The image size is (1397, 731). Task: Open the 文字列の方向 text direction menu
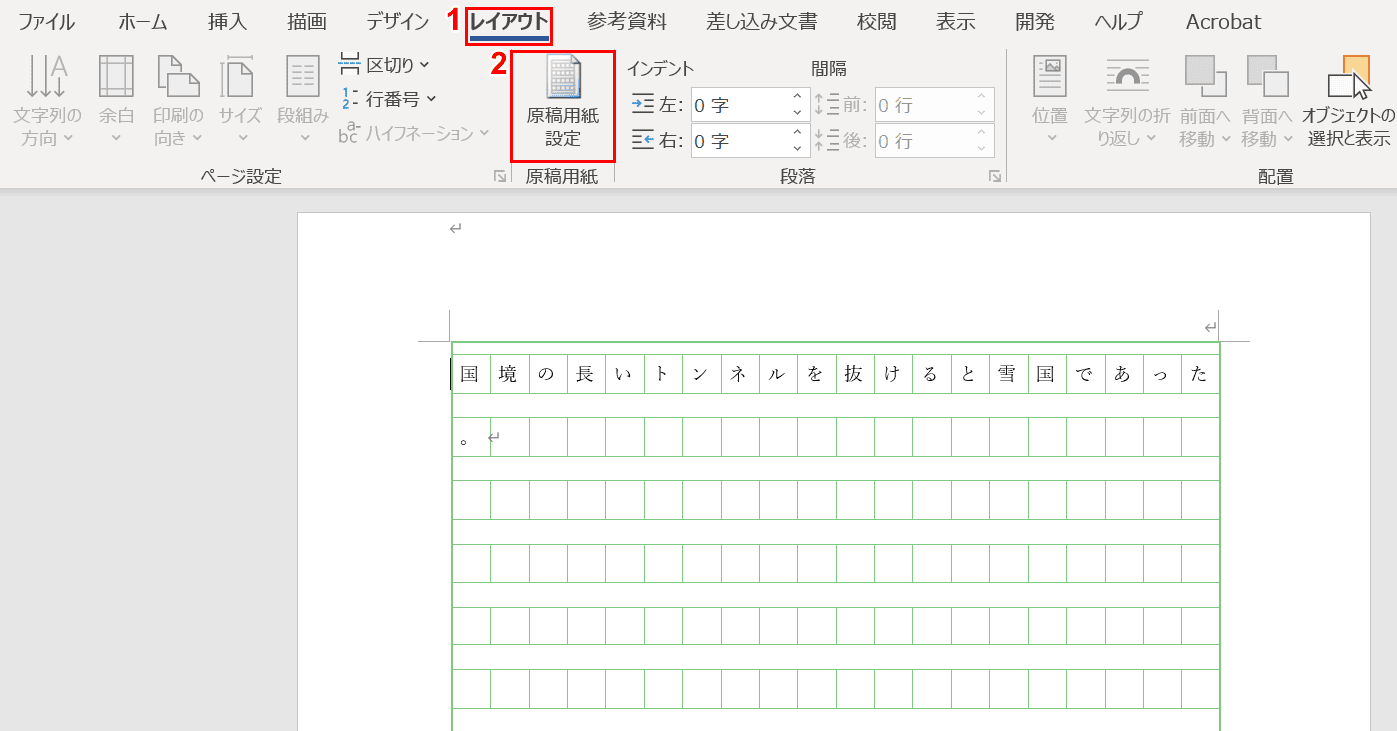[47, 102]
